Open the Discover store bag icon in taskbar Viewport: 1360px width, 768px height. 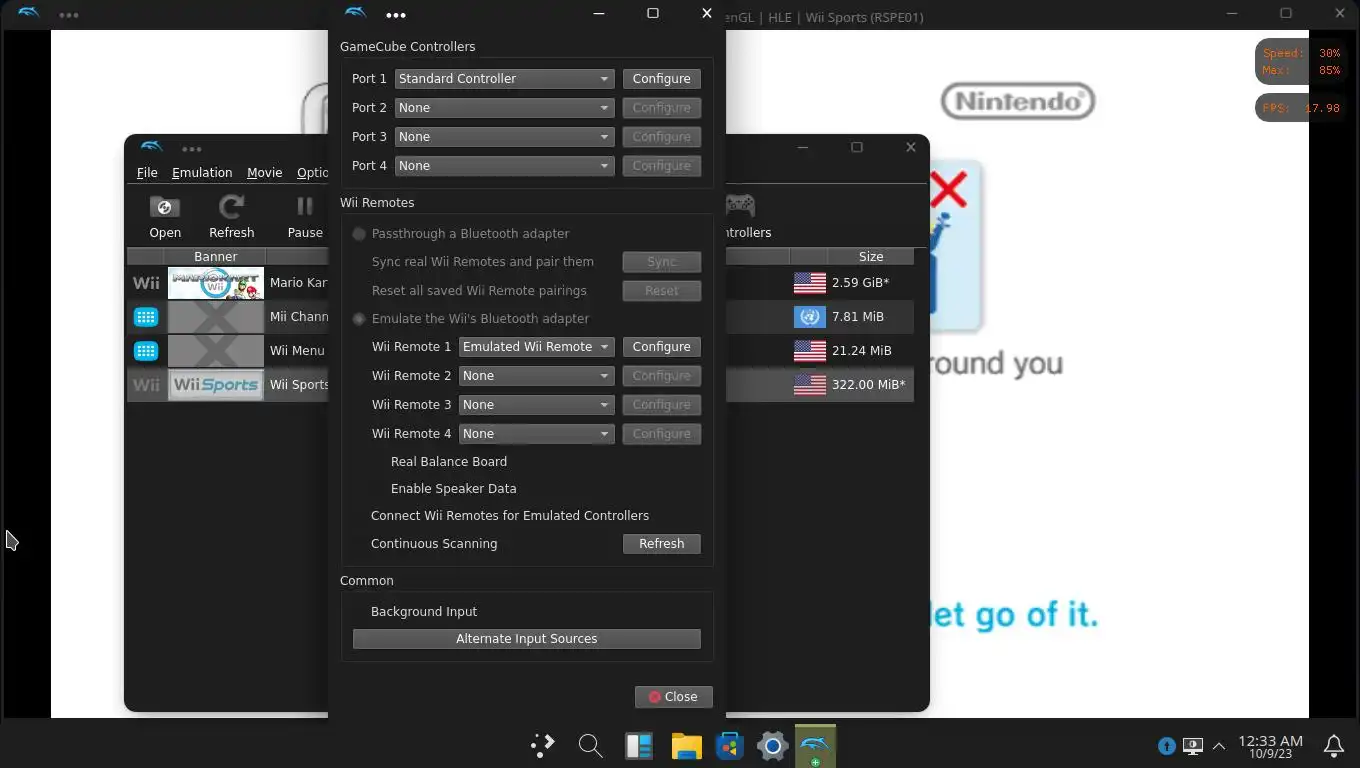coord(730,746)
